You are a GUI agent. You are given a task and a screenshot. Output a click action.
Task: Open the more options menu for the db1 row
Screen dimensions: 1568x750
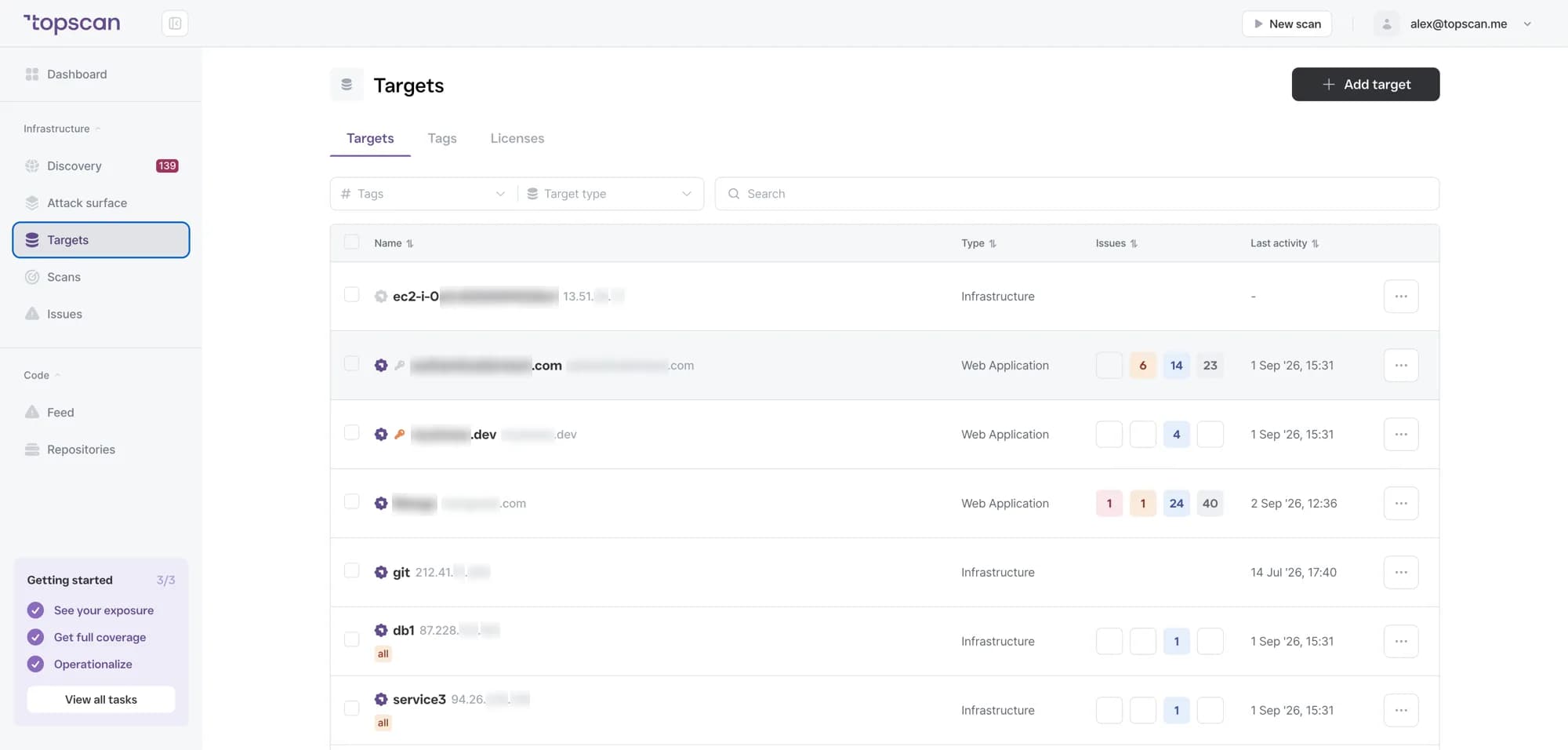[x=1401, y=641]
